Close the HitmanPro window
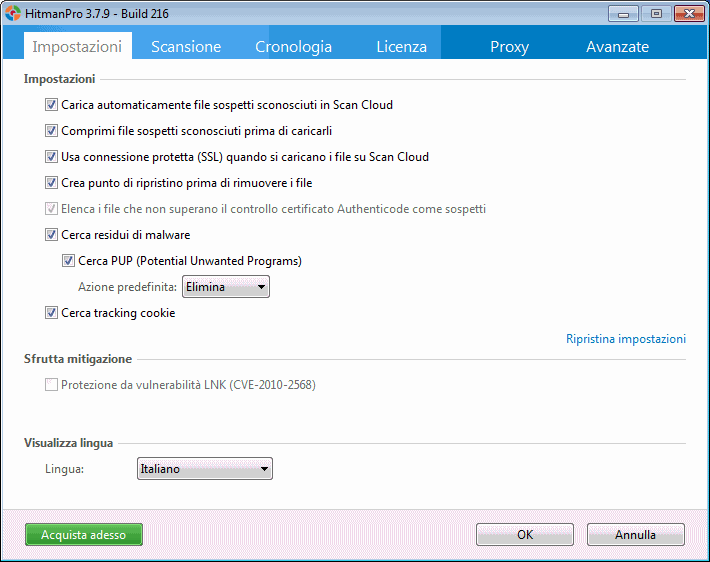The image size is (710, 562). click(689, 14)
